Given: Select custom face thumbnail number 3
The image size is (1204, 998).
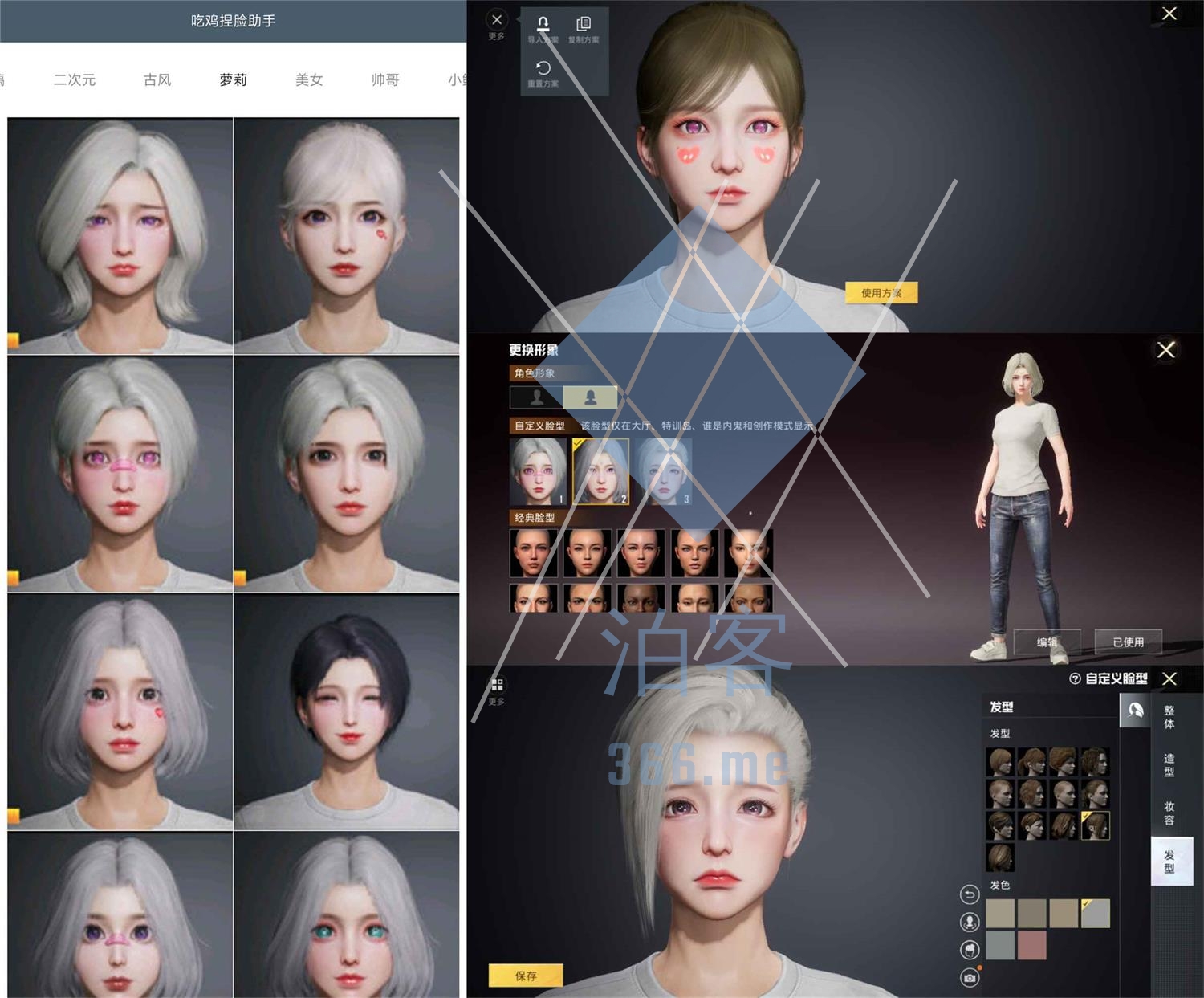Looking at the screenshot, I should (x=664, y=471).
